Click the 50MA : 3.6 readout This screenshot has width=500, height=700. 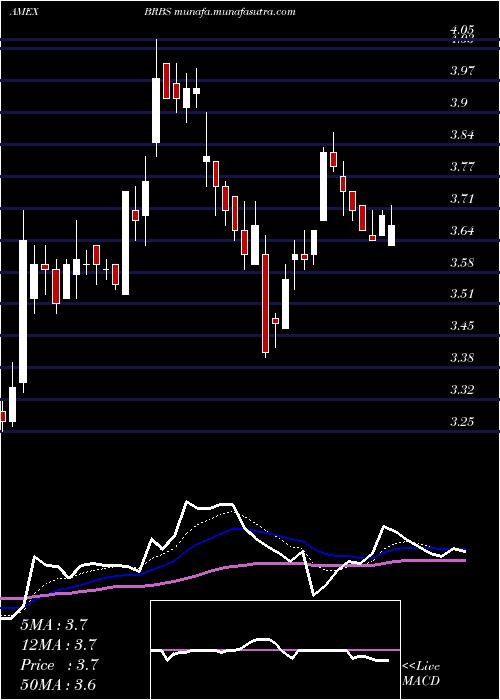pos(59,685)
